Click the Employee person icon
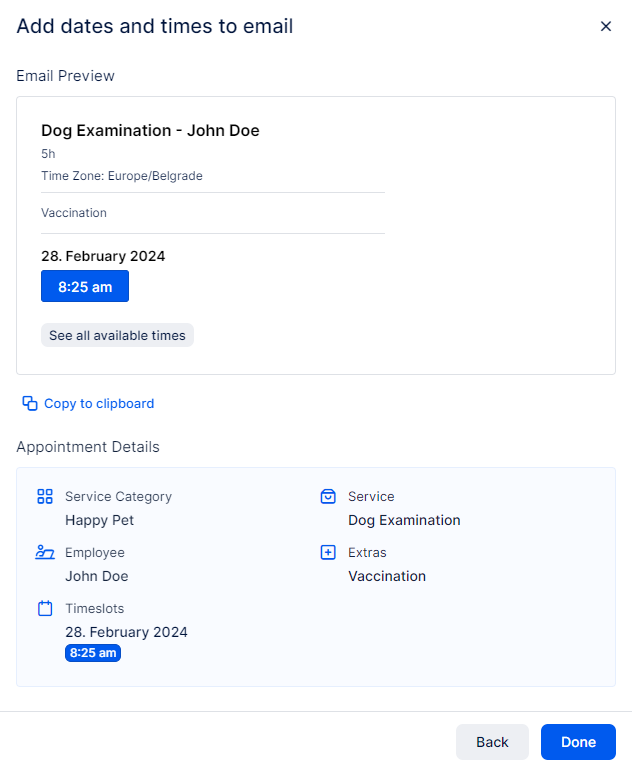 [44, 552]
